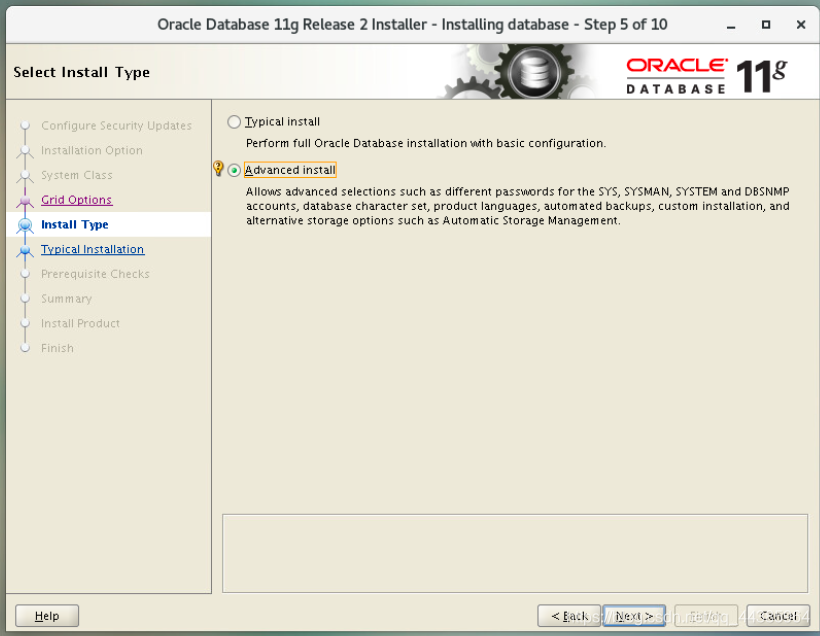Go back with the Back button
The width and height of the screenshot is (820, 636).
coord(568,616)
